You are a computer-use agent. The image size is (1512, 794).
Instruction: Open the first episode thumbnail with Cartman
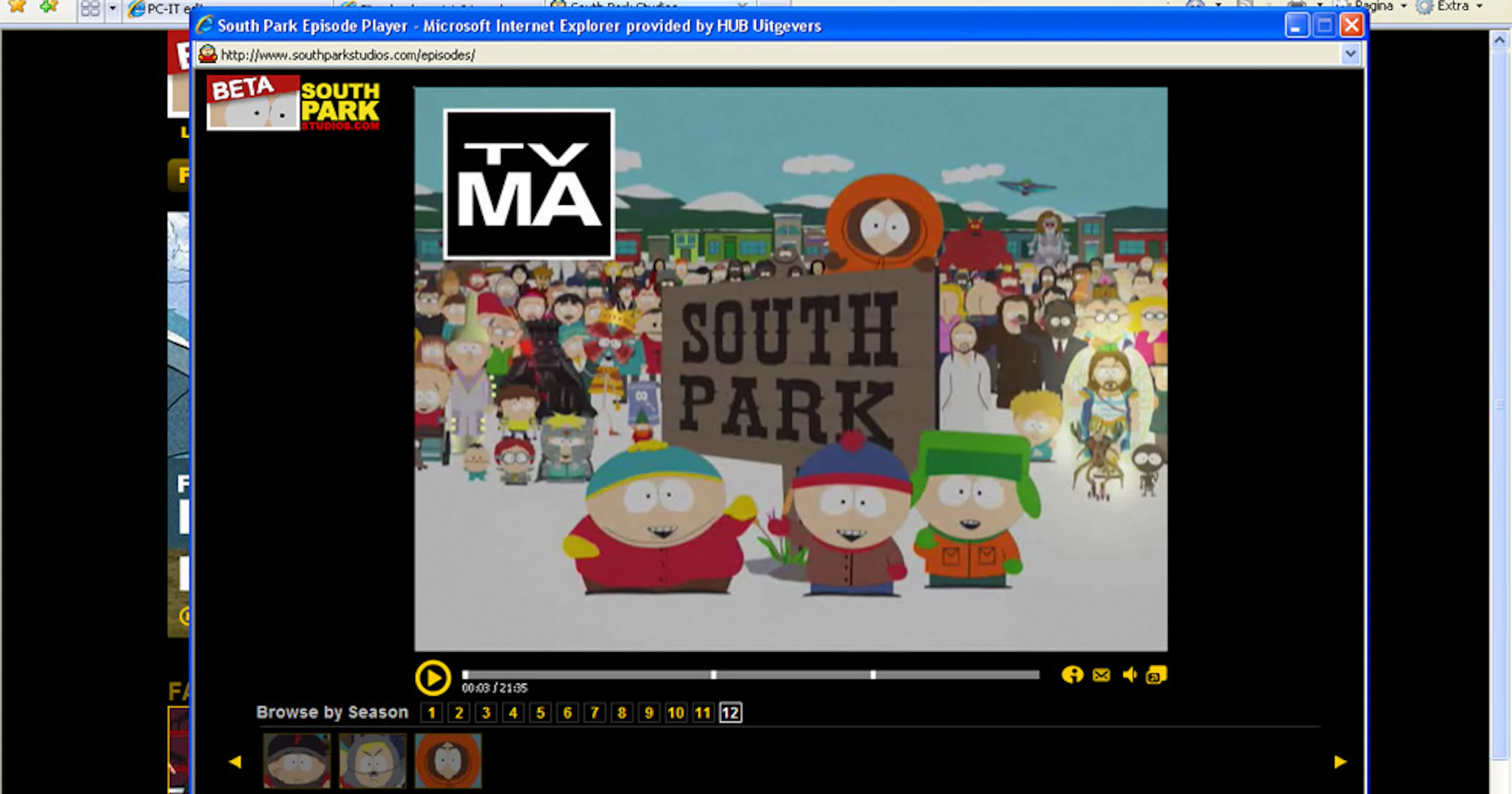[297, 761]
